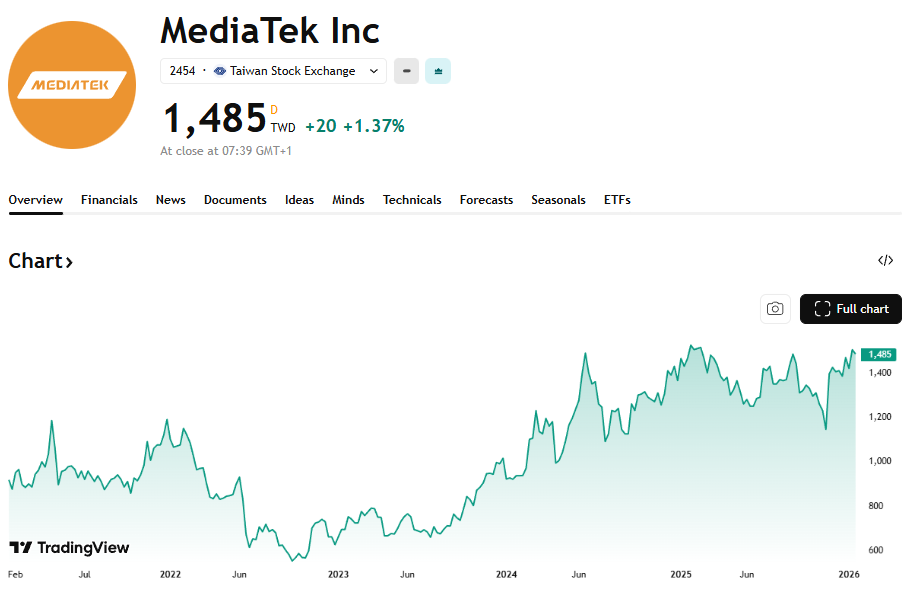Click the orange D data-delay indicator
The width and height of the screenshot is (906, 590).
274,109
